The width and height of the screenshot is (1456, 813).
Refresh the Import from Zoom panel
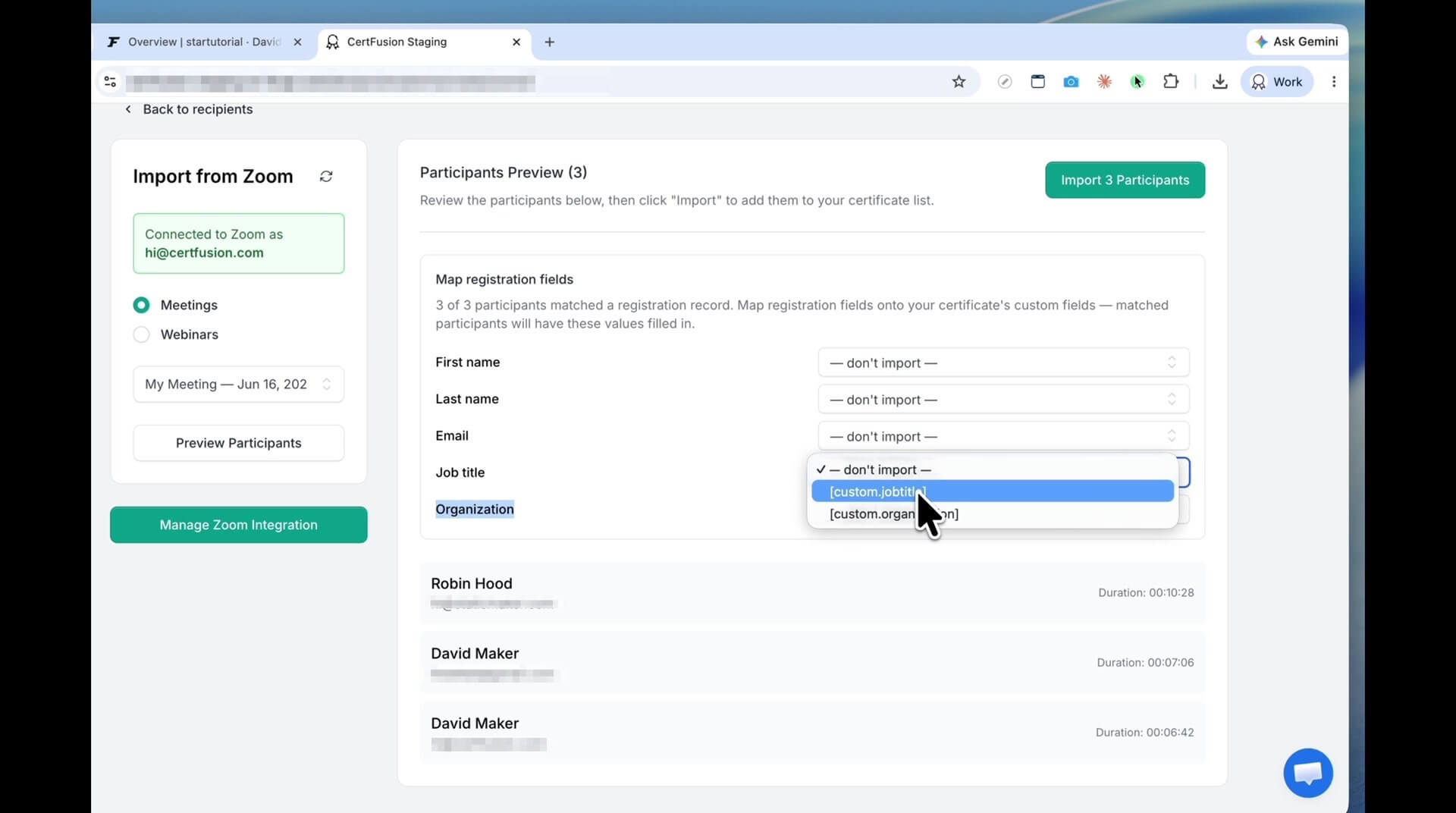(x=326, y=177)
